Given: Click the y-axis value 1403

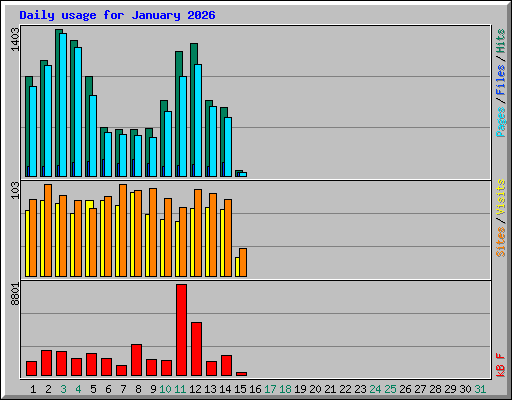Looking at the screenshot, I should tap(15, 40).
